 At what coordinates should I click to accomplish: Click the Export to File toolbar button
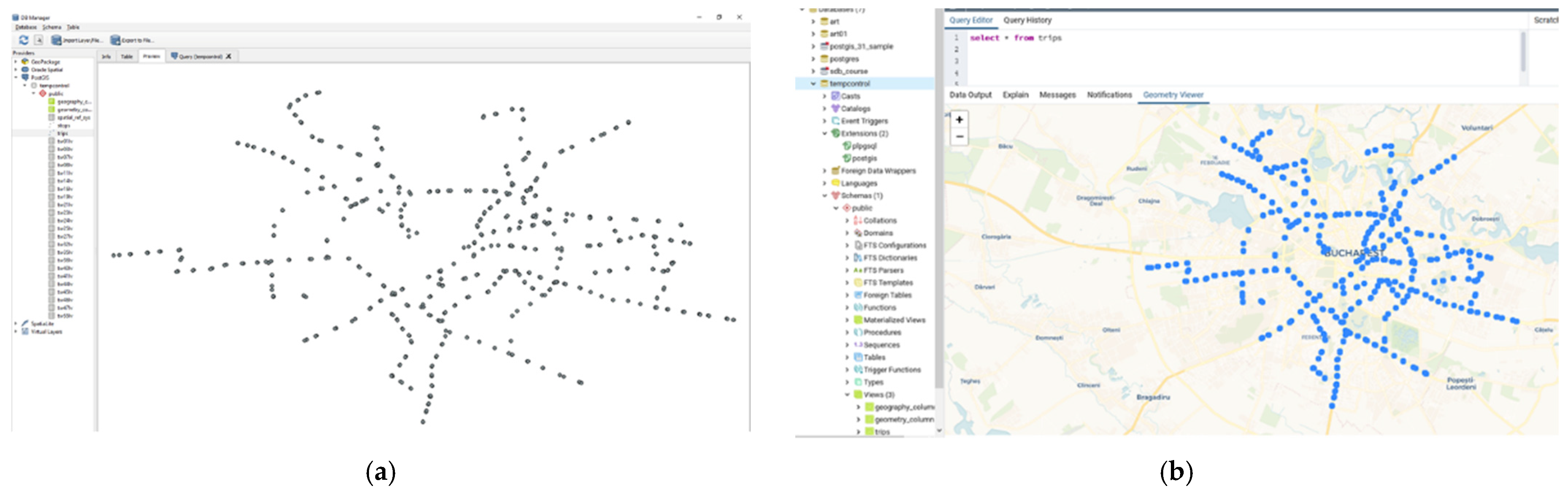pos(132,40)
